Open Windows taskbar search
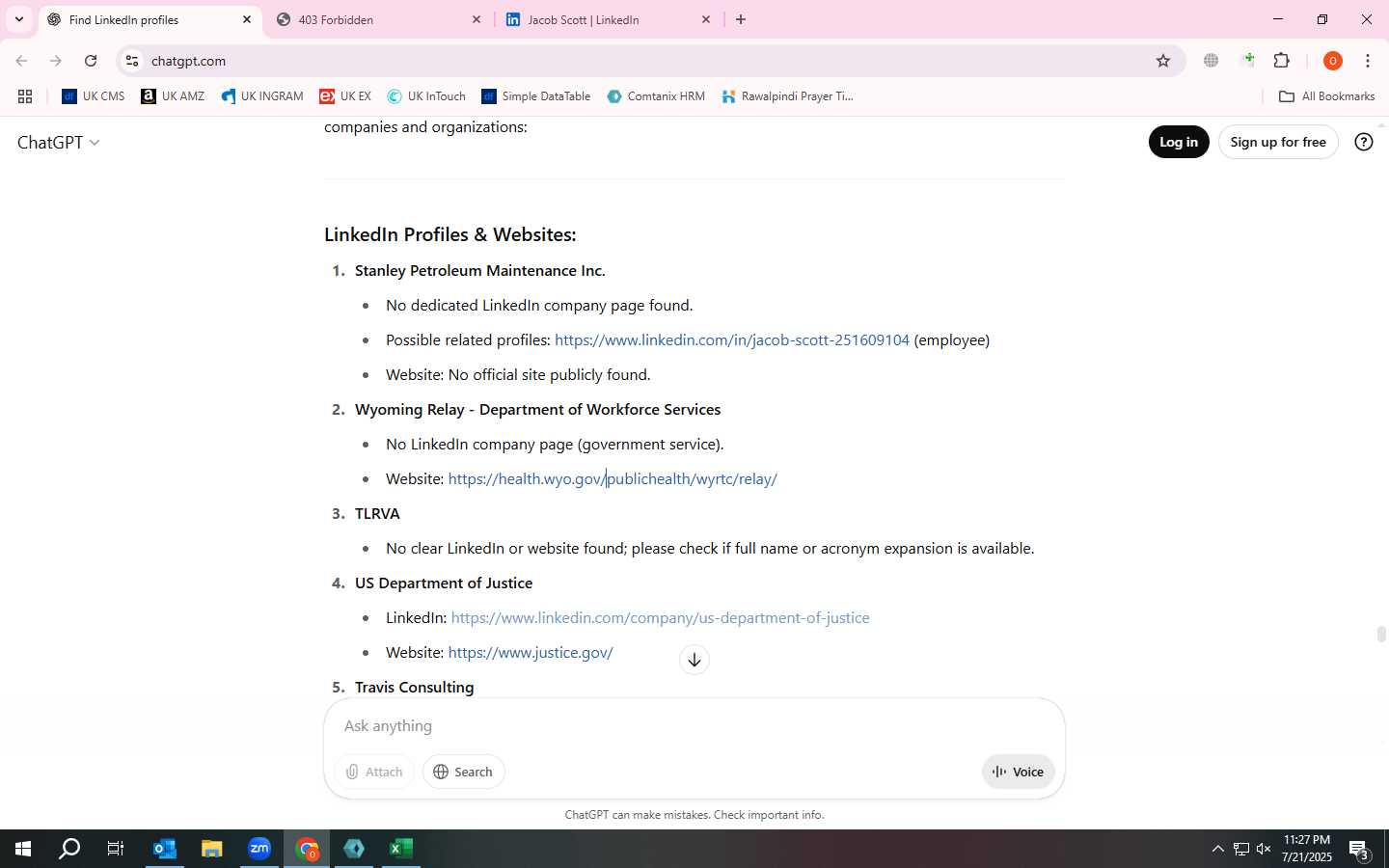 [x=69, y=849]
